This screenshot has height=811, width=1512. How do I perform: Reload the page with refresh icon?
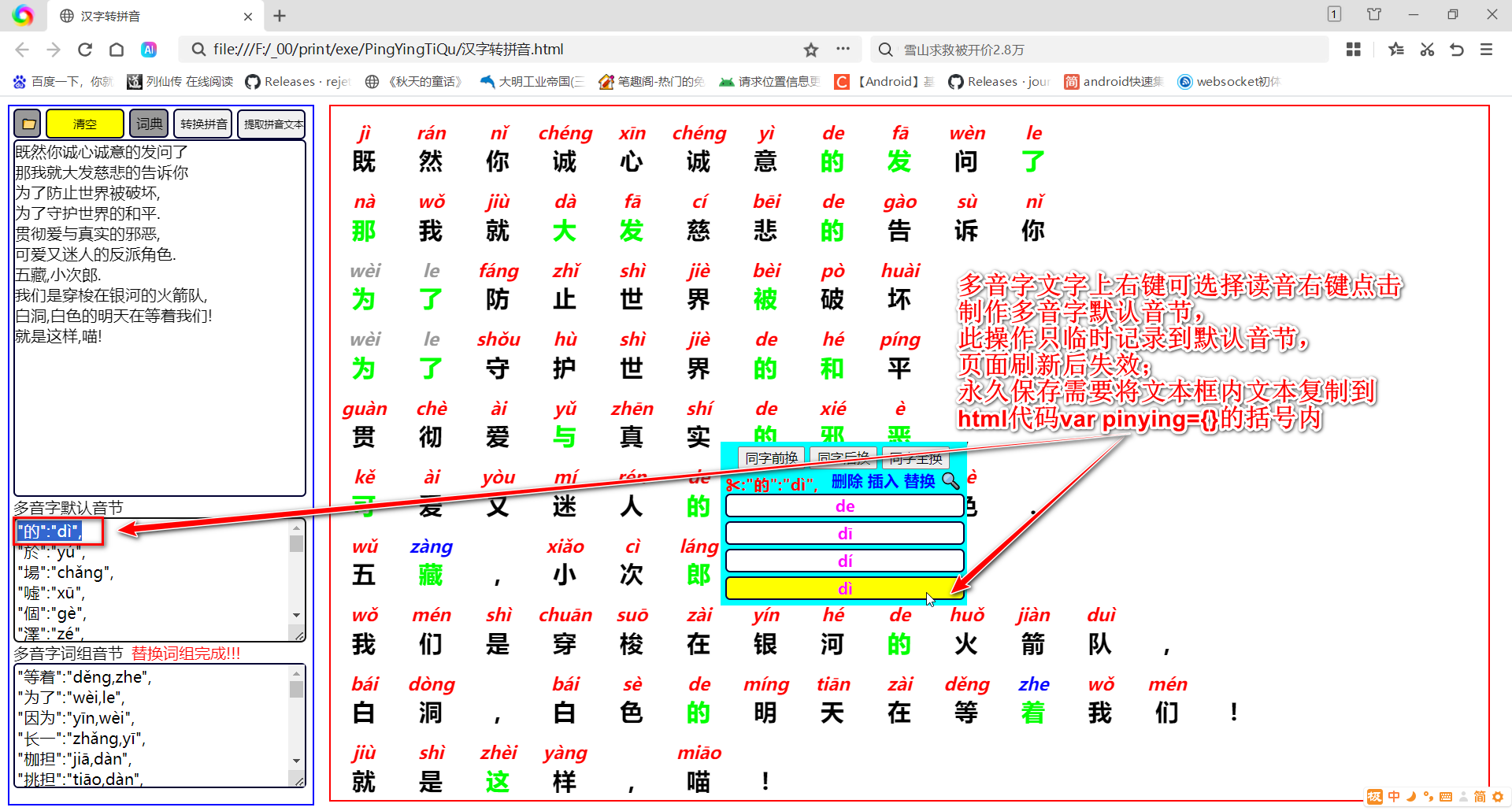coord(85,50)
